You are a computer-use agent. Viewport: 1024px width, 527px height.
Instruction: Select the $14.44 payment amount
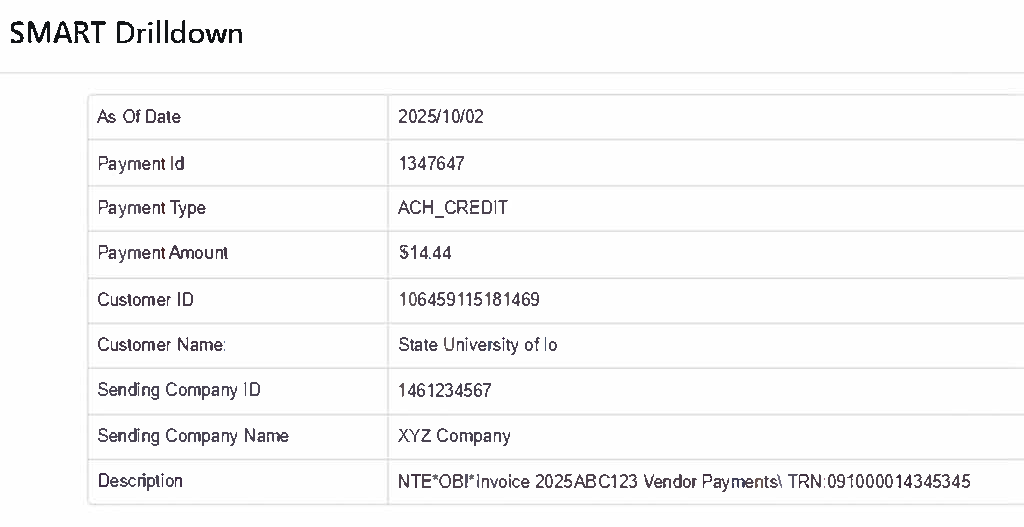(x=425, y=253)
